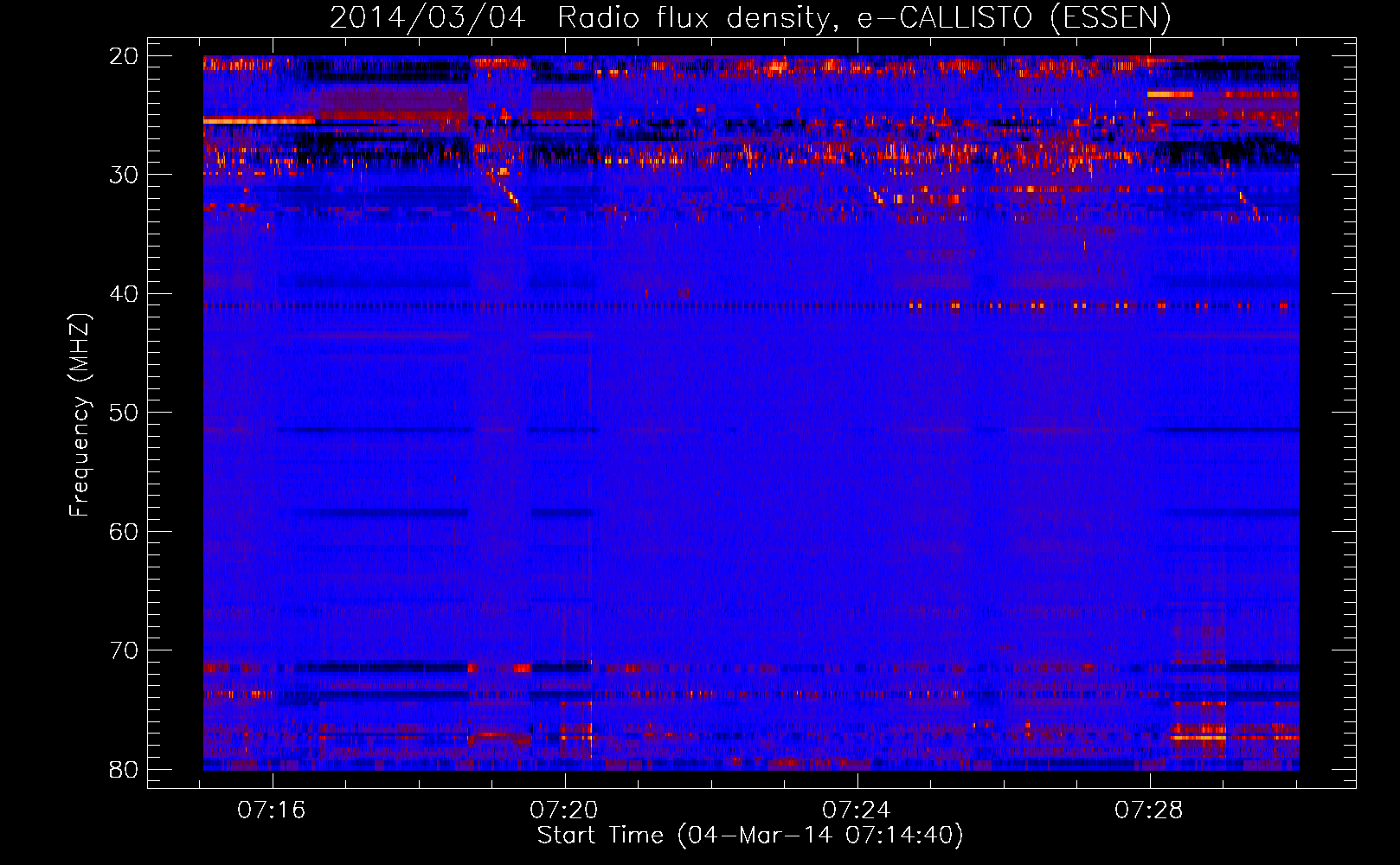The height and width of the screenshot is (865, 1400).
Task: Click the 07:16 time tick label
Action: (x=273, y=811)
